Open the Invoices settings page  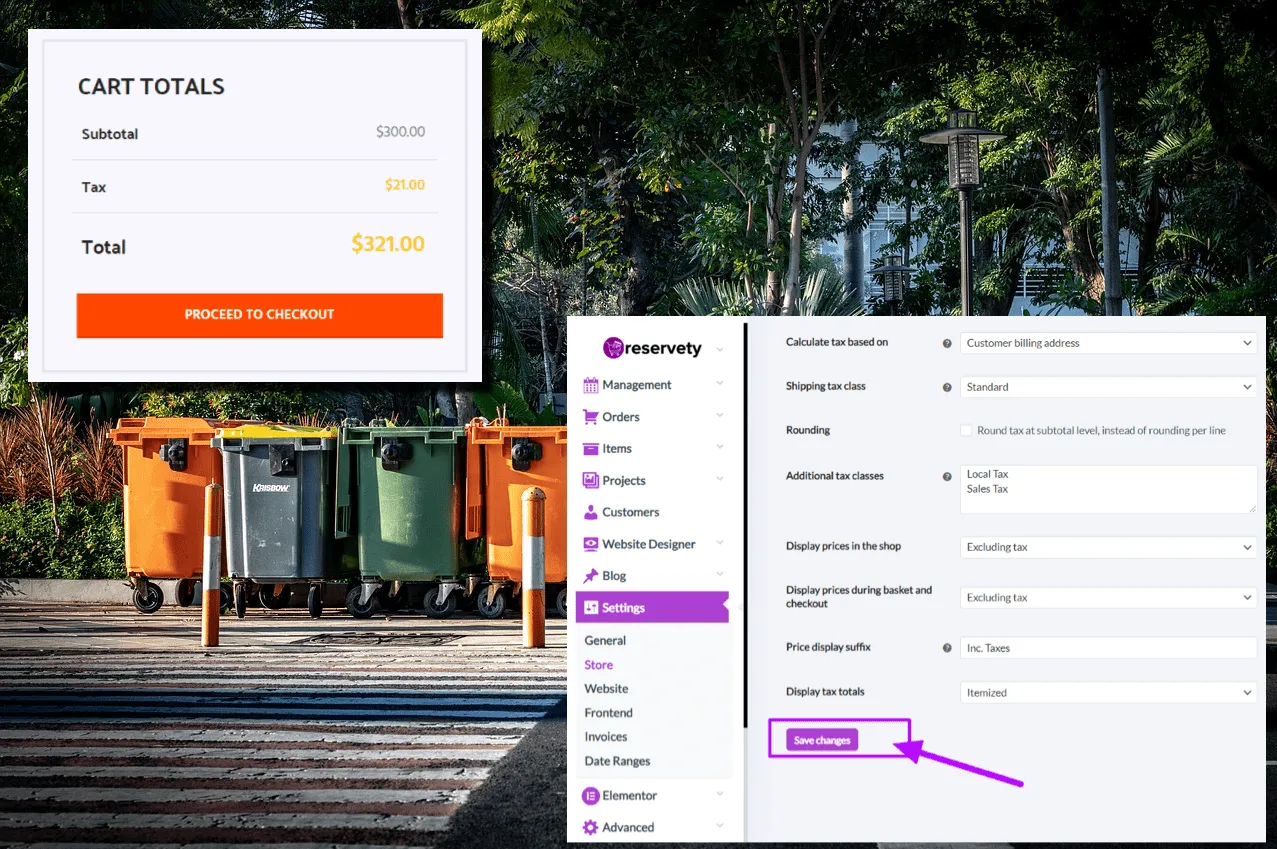(x=606, y=736)
